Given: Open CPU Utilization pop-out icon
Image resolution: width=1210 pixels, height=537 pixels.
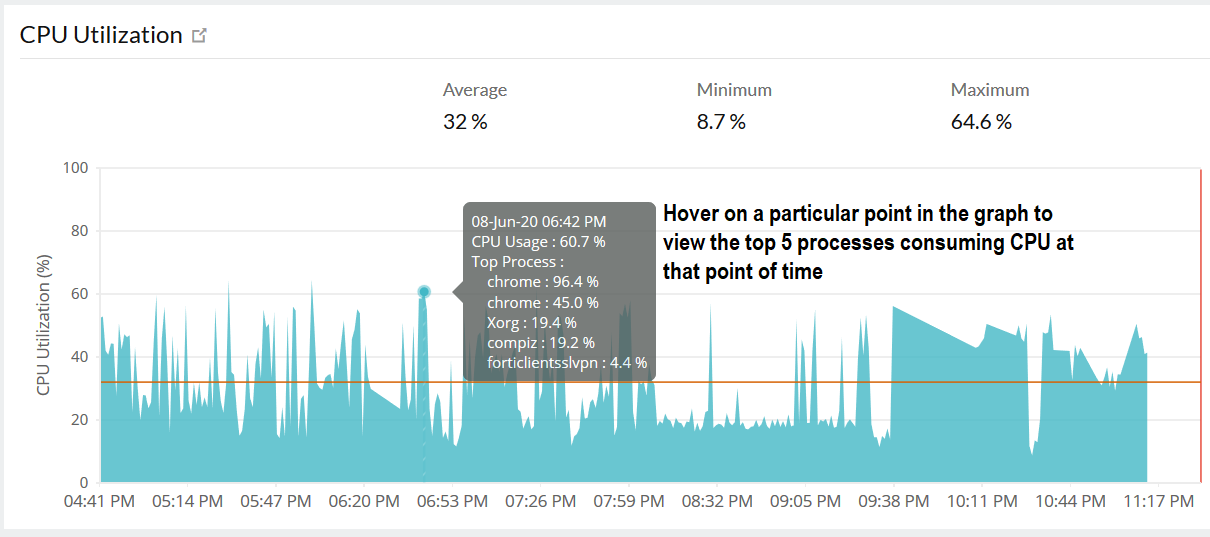Looking at the screenshot, I should [199, 36].
